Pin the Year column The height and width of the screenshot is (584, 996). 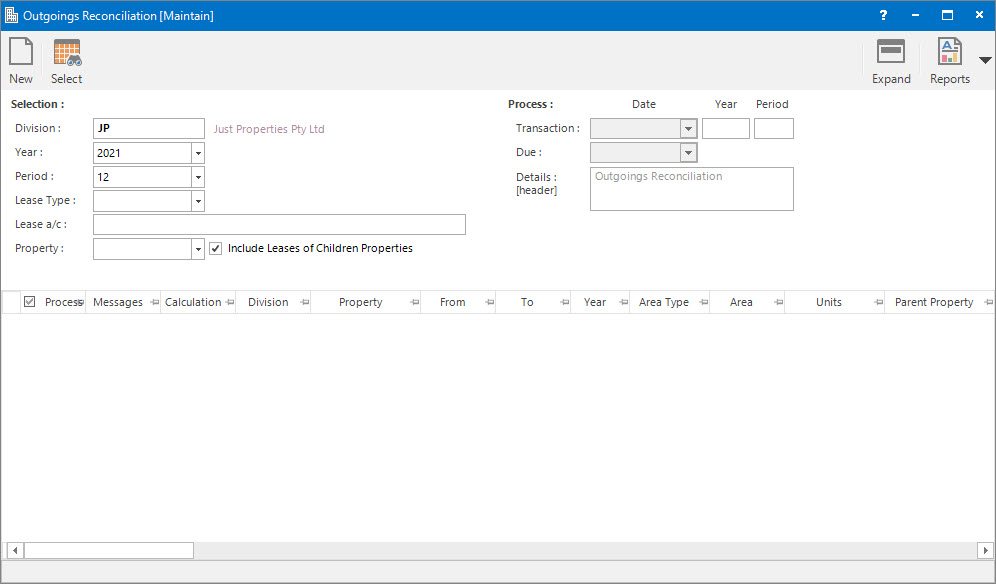[x=624, y=302]
